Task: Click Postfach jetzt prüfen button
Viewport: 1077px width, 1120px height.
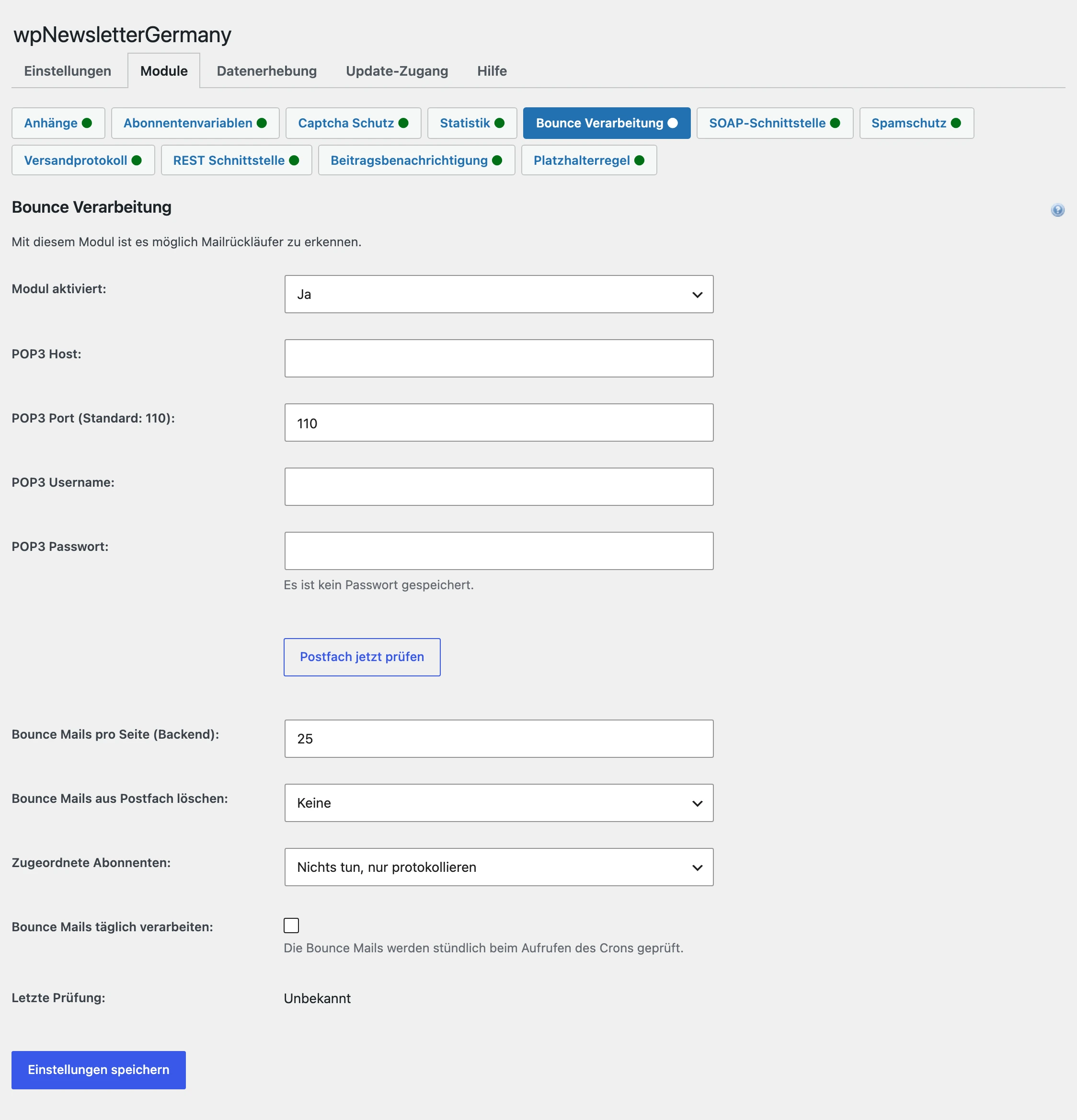Action: point(362,657)
